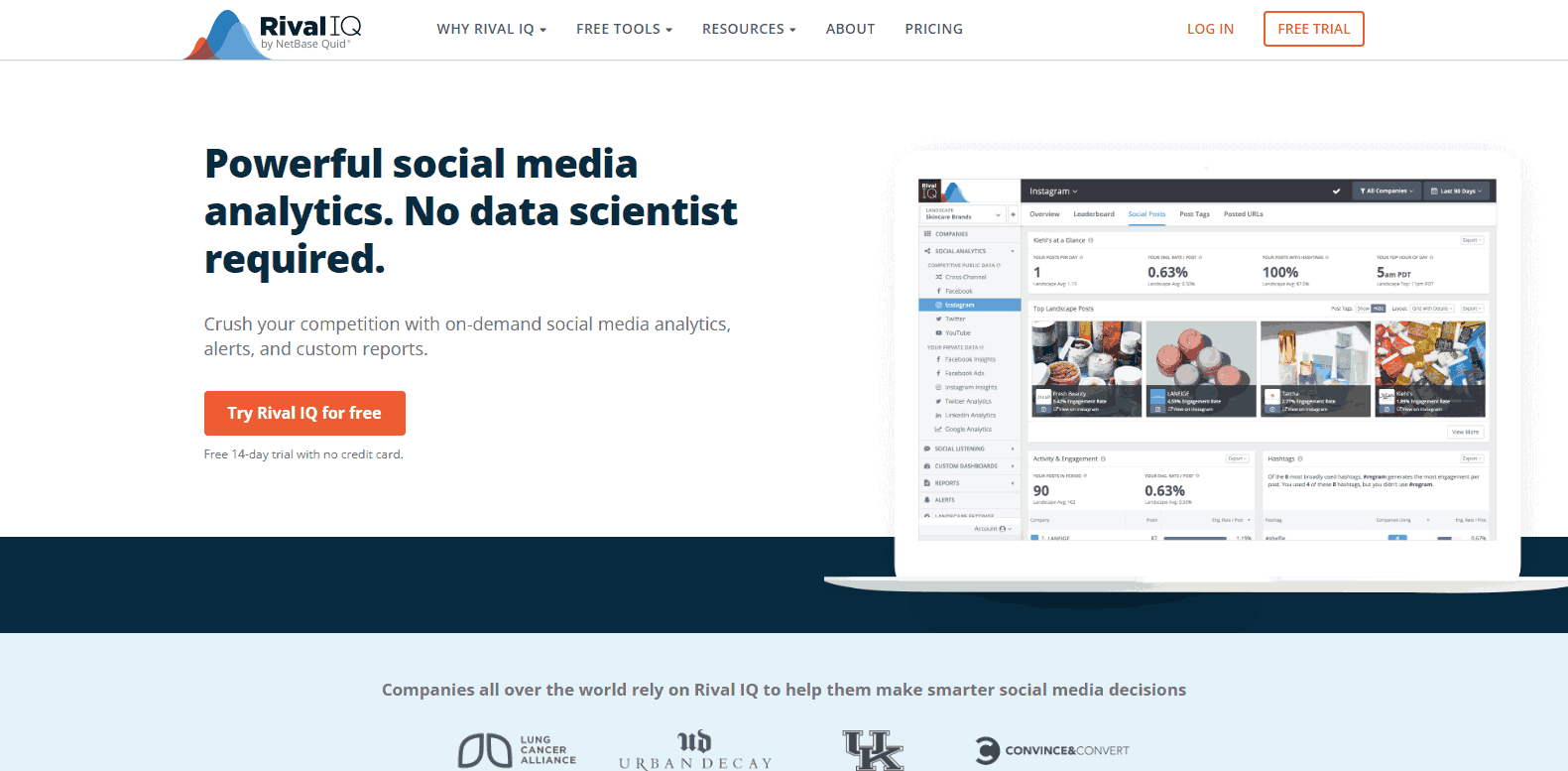Screen dimensions: 1568x771
Task: Click the Rival IQ logo in the header
Action: coord(273,33)
